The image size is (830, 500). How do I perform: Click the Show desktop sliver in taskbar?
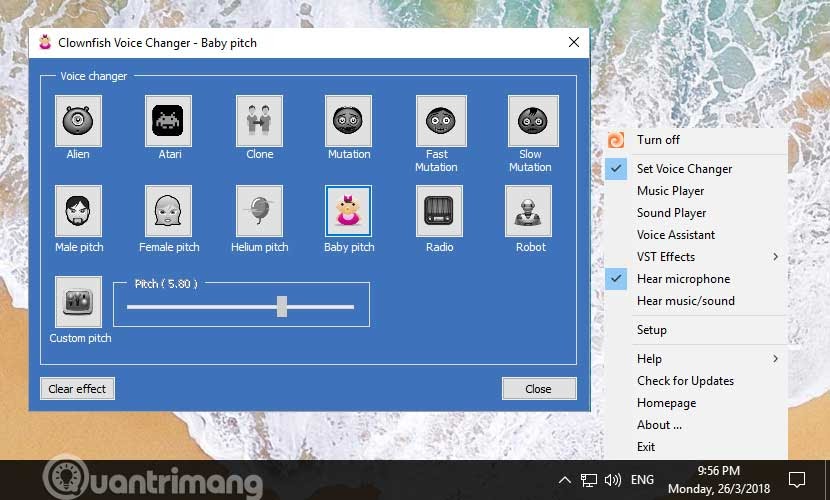827,480
